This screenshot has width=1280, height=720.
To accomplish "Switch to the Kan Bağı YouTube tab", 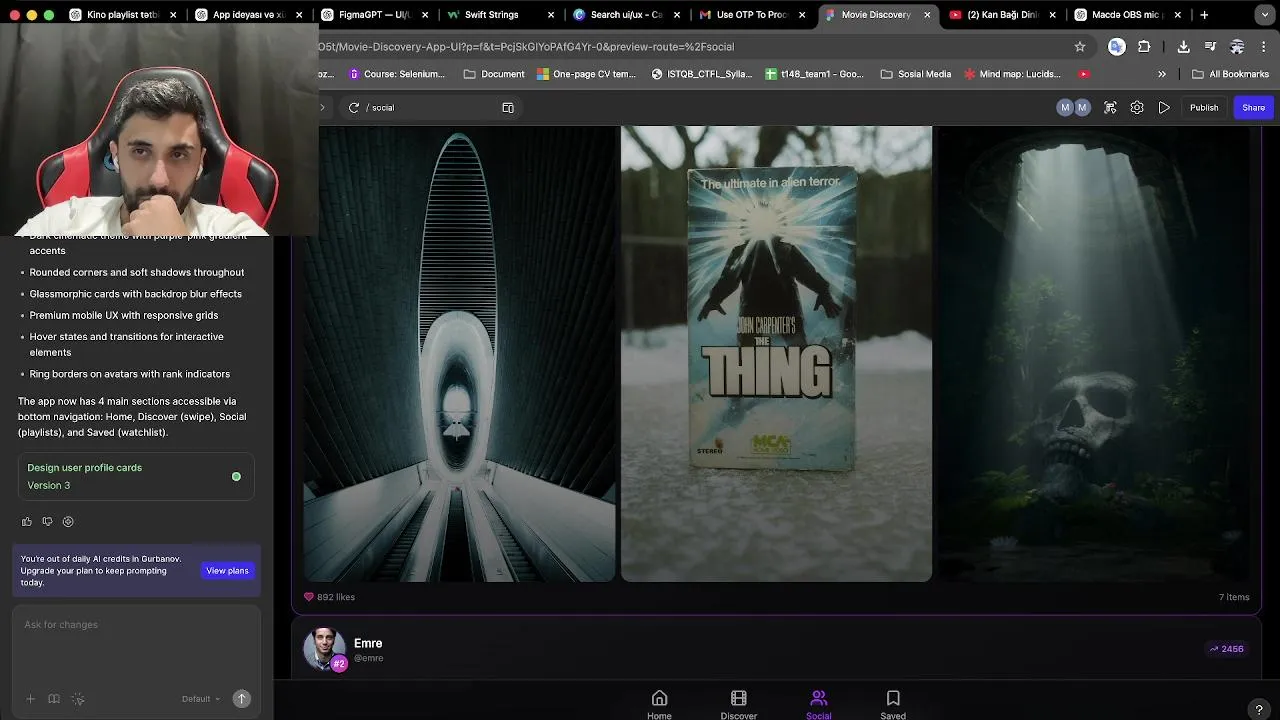I will point(1003,15).
